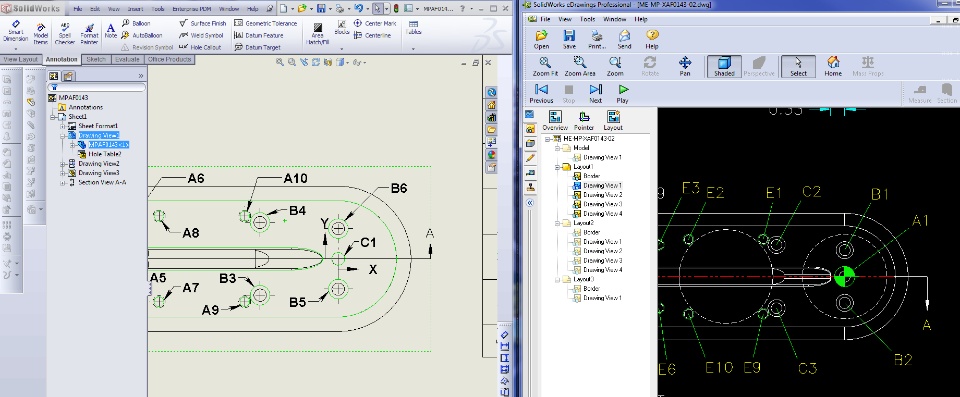Insert a Datum Target
Image resolution: width=960 pixels, height=397 pixels.
point(257,47)
